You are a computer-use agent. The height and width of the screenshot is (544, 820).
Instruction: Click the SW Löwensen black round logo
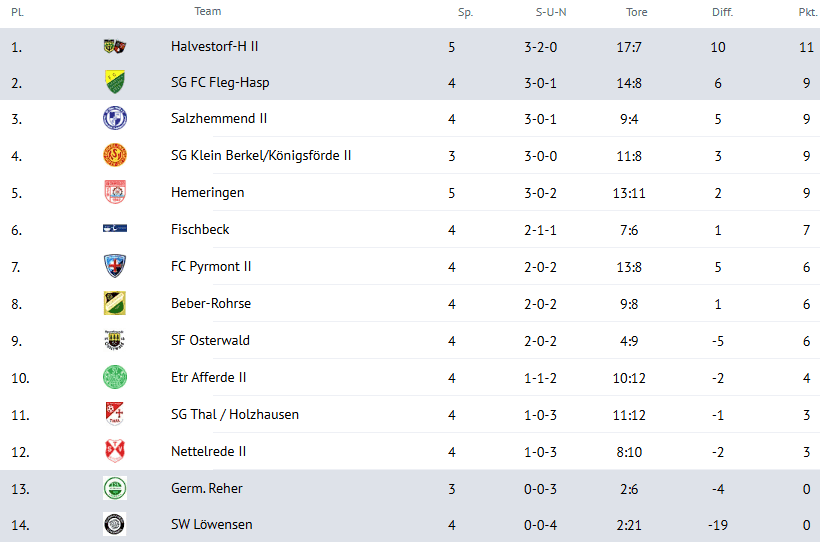[x=115, y=524]
